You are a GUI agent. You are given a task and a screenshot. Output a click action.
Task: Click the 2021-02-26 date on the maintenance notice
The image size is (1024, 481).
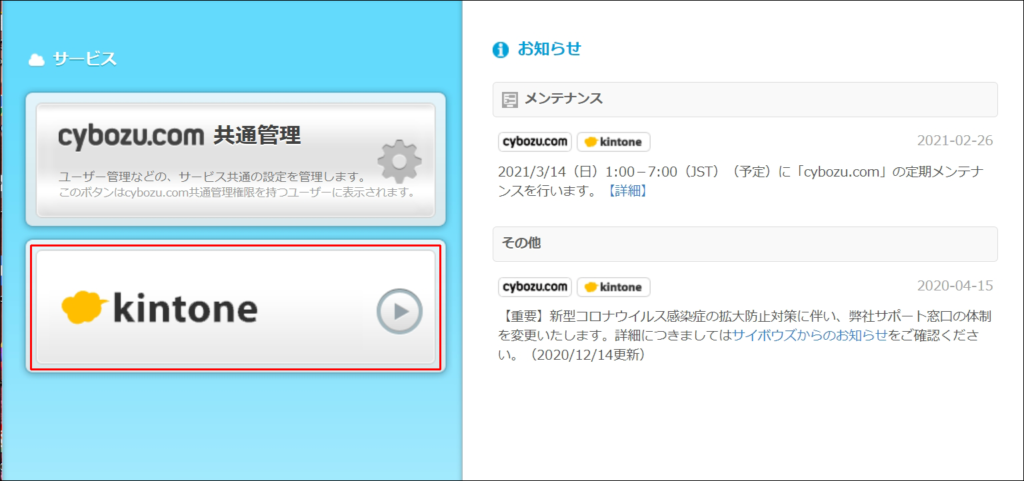pos(956,142)
